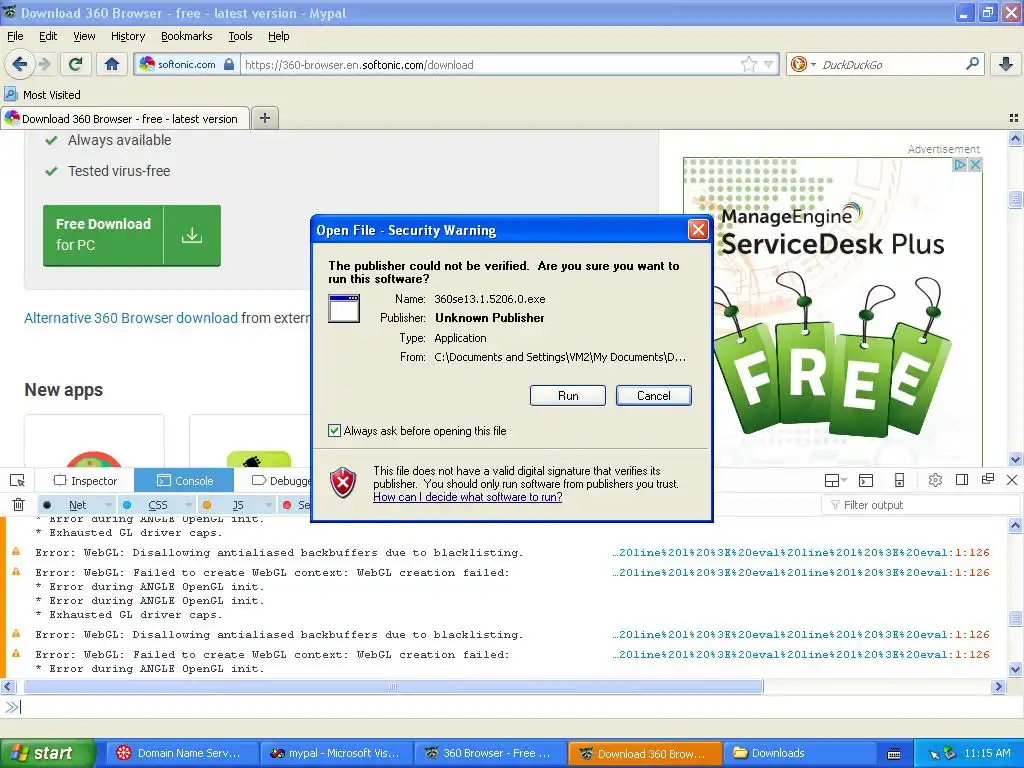Toggle the Net console filter
1024x768 pixels.
70,505
